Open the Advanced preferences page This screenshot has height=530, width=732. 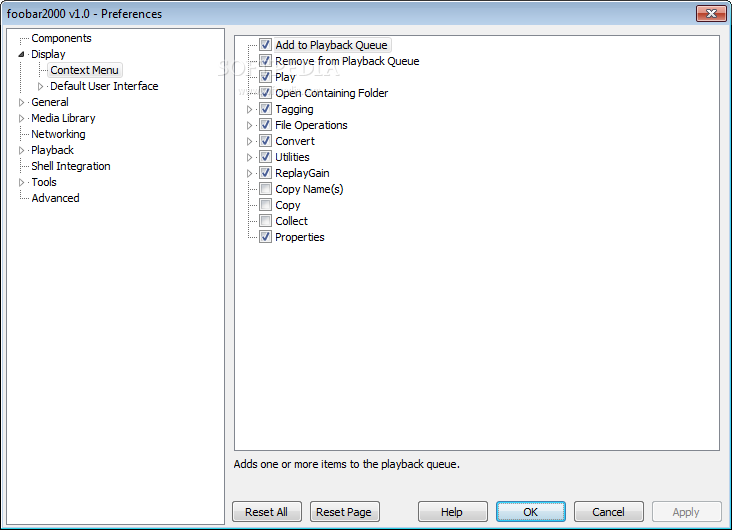pyautogui.click(x=55, y=198)
